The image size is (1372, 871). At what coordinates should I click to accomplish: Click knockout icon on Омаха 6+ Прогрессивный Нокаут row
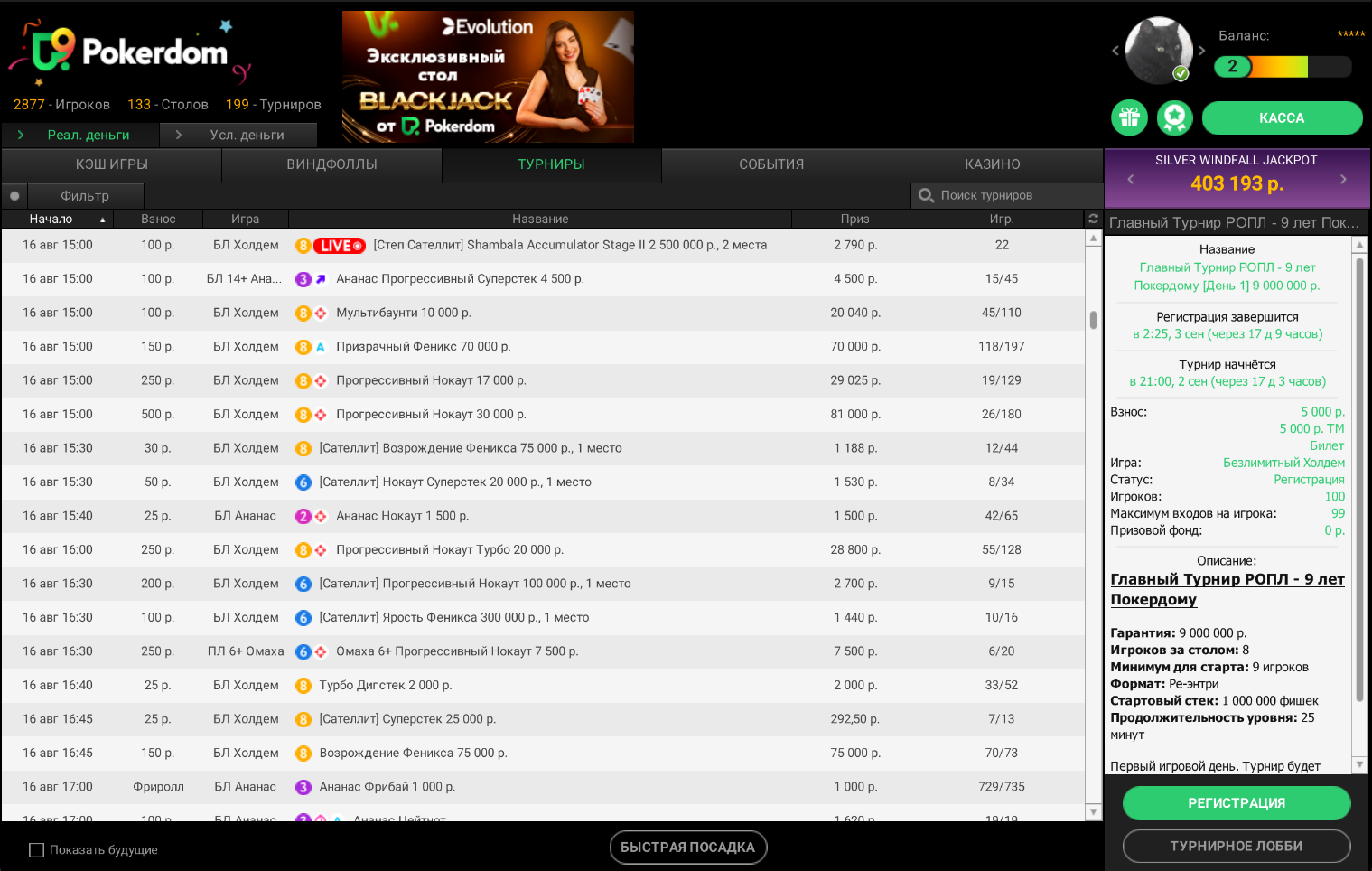pyautogui.click(x=321, y=652)
